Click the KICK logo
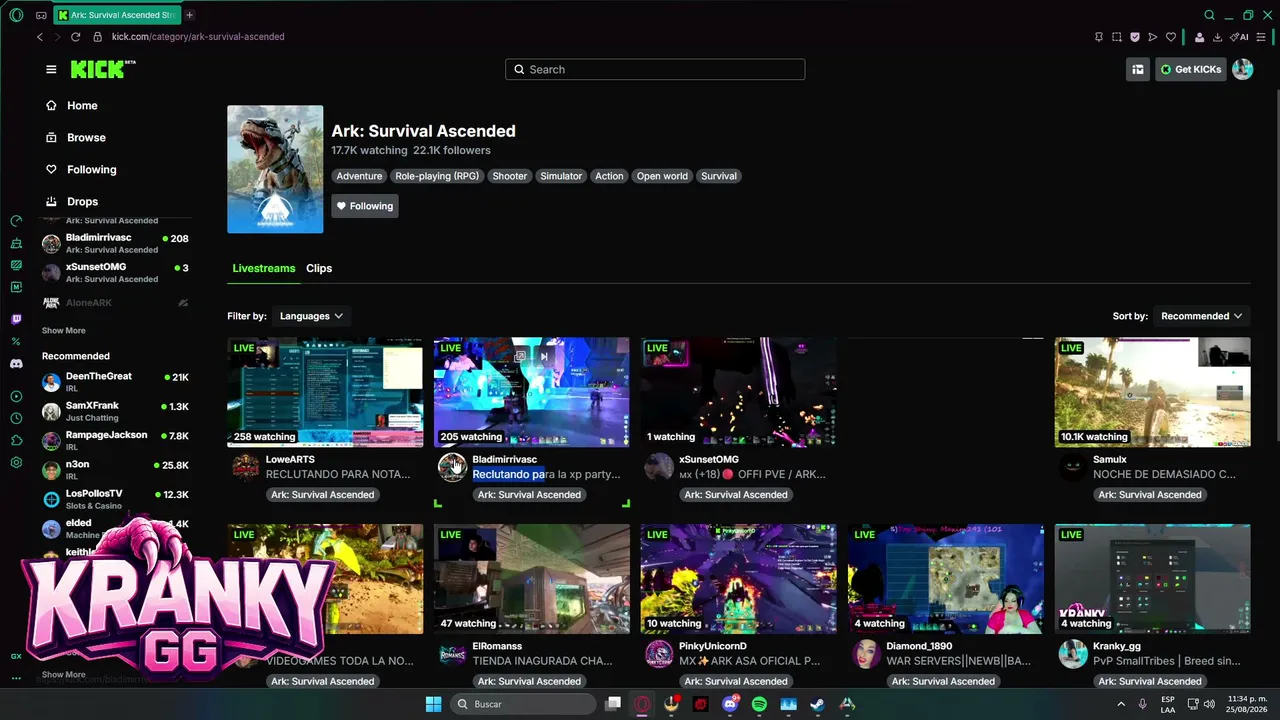1280x720 pixels. pyautogui.click(x=102, y=69)
